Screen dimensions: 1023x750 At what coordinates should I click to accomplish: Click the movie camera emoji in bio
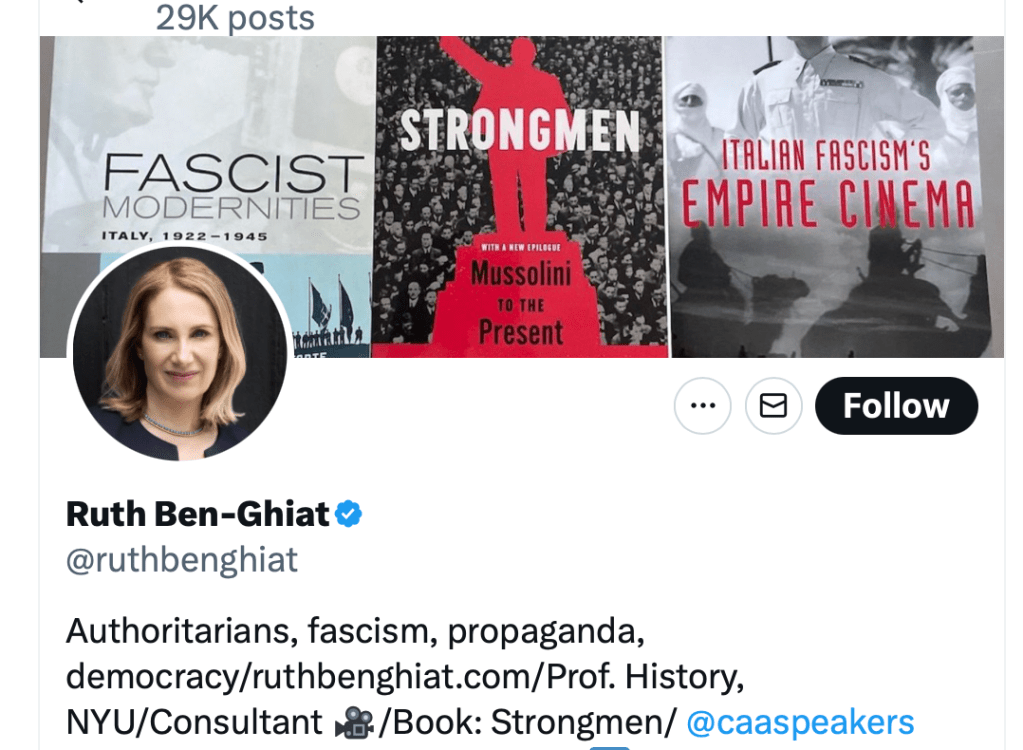click(x=354, y=723)
